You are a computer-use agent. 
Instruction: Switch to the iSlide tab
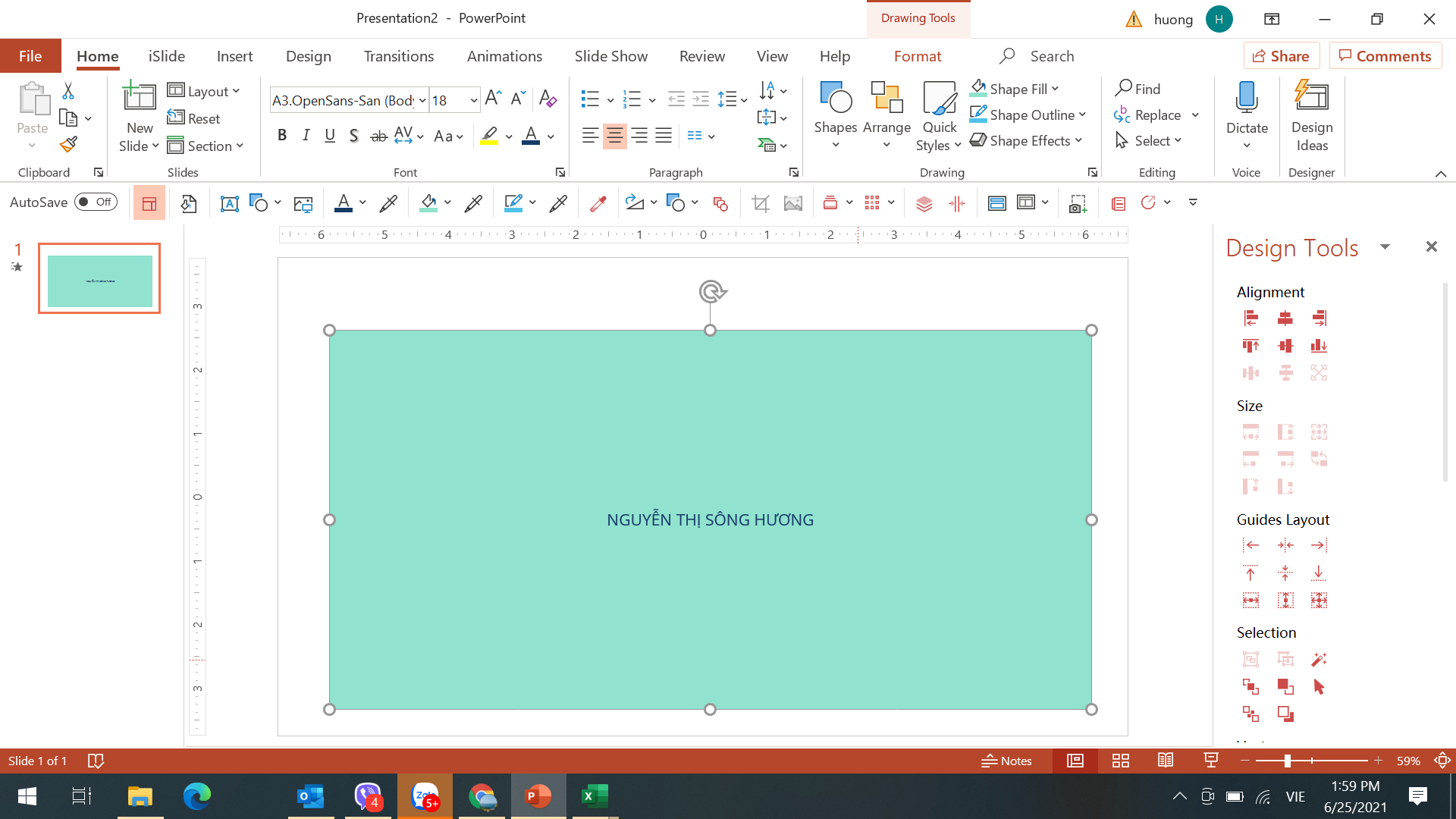167,56
